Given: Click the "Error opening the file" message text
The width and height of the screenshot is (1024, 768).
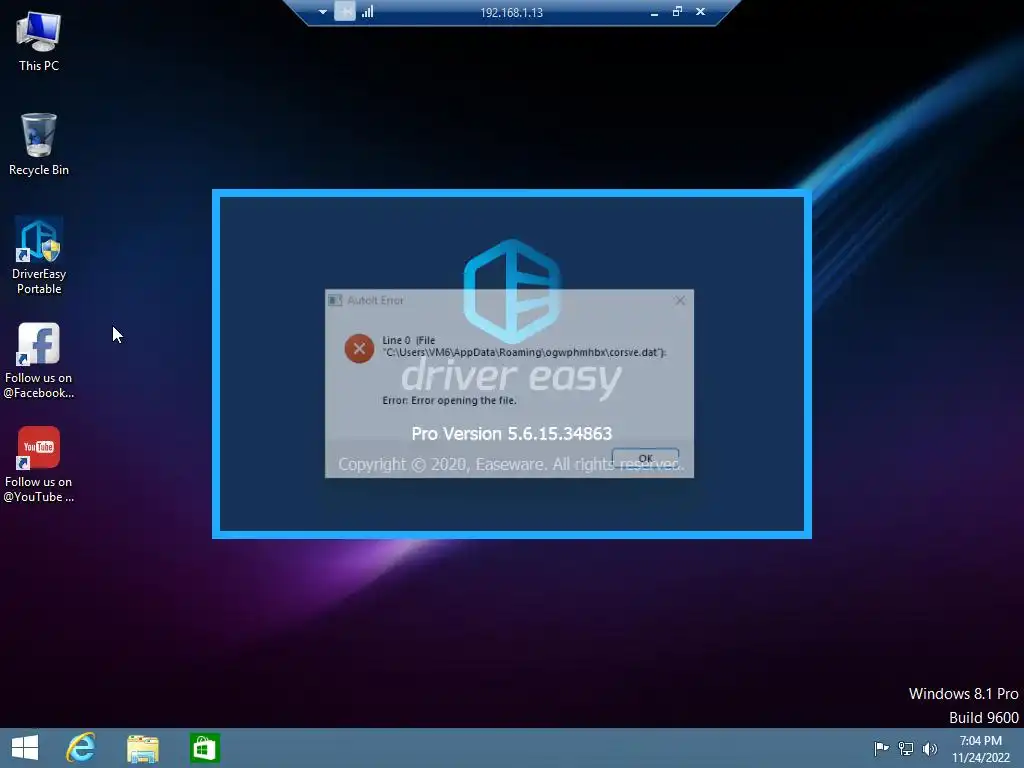Looking at the screenshot, I should click(449, 400).
